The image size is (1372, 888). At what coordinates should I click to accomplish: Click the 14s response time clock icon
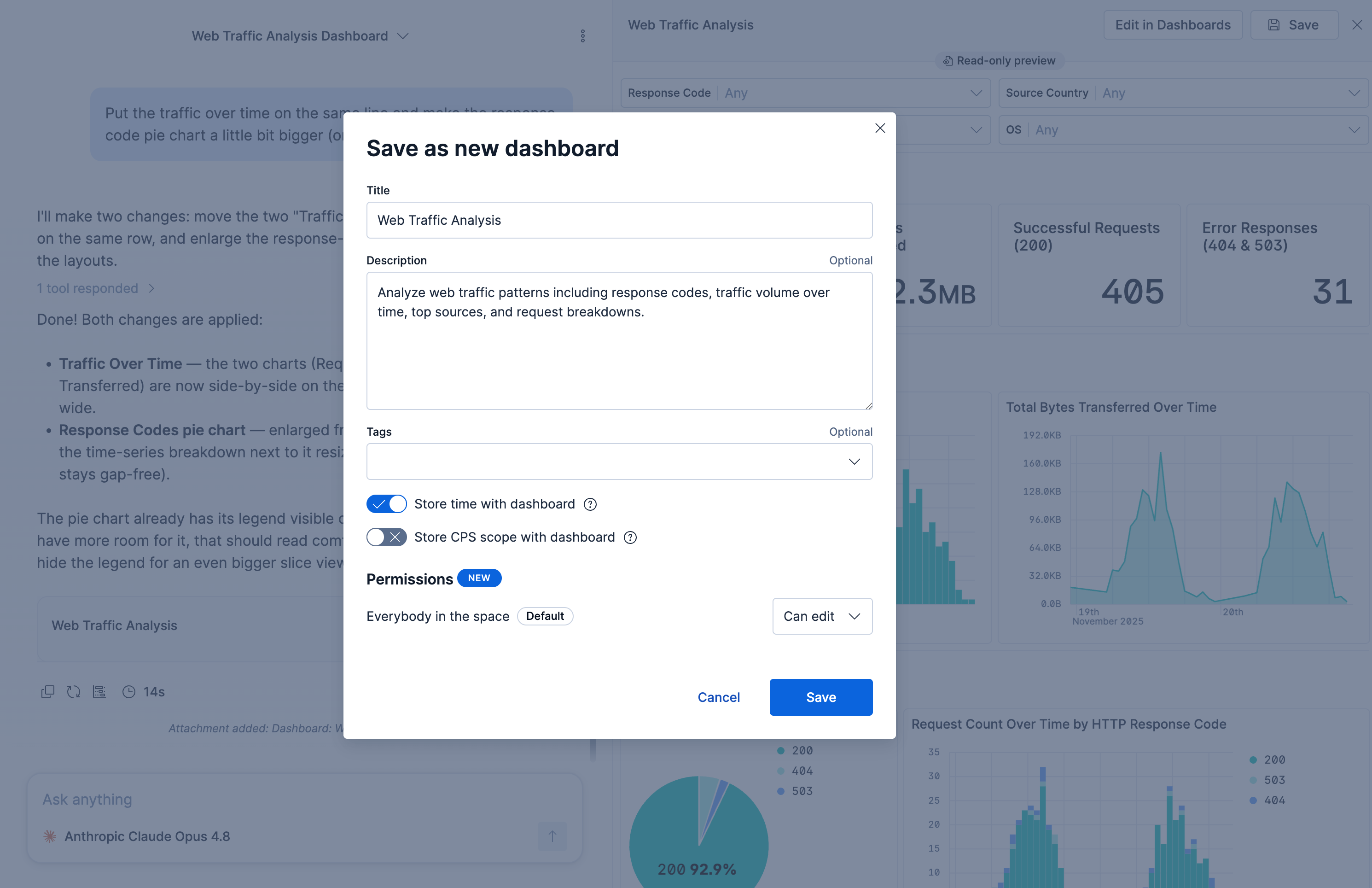click(x=128, y=692)
